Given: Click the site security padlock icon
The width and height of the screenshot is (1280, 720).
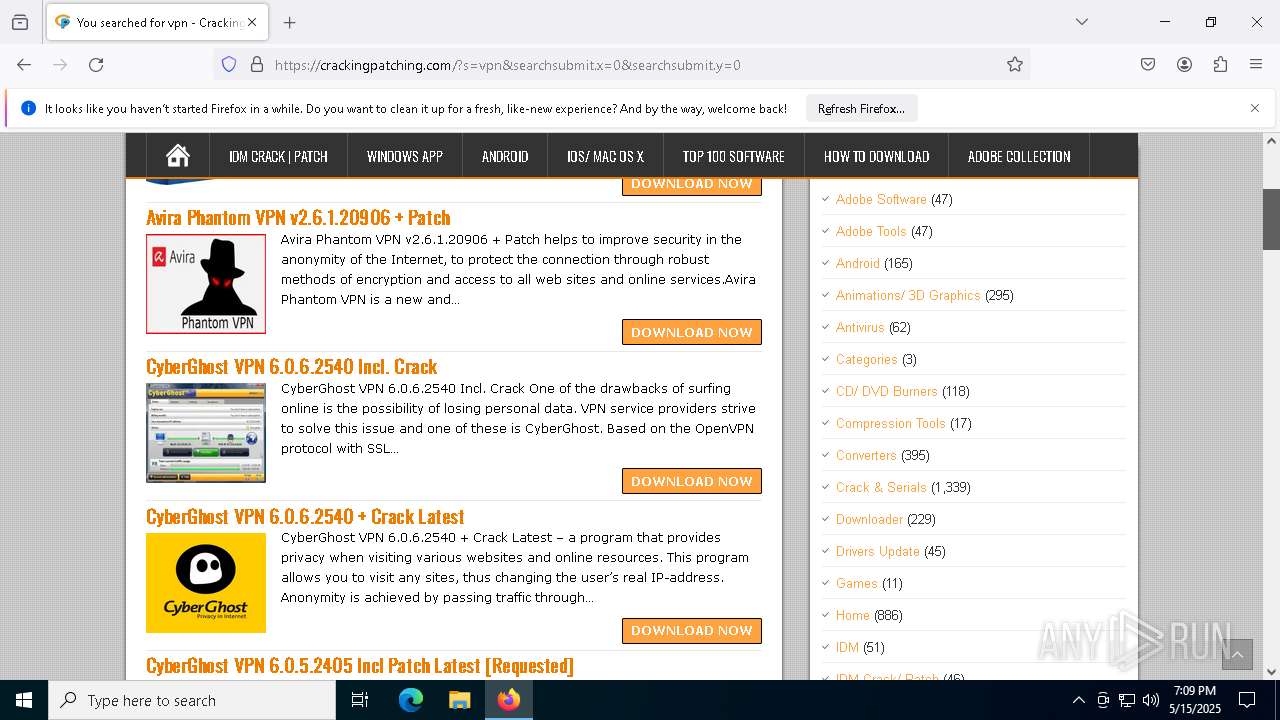Looking at the screenshot, I should (x=257, y=64).
